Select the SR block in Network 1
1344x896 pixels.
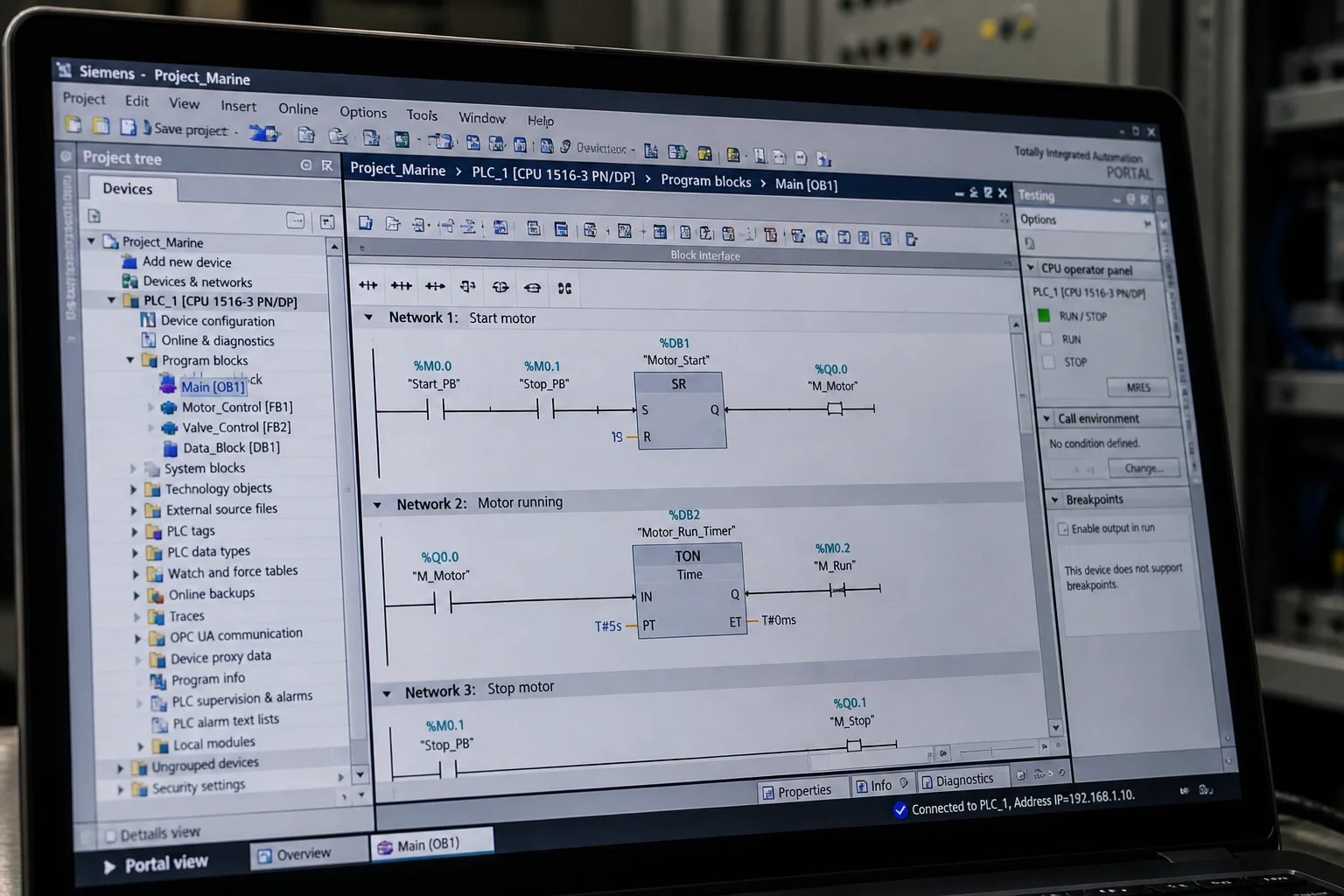pyautogui.click(x=680, y=410)
